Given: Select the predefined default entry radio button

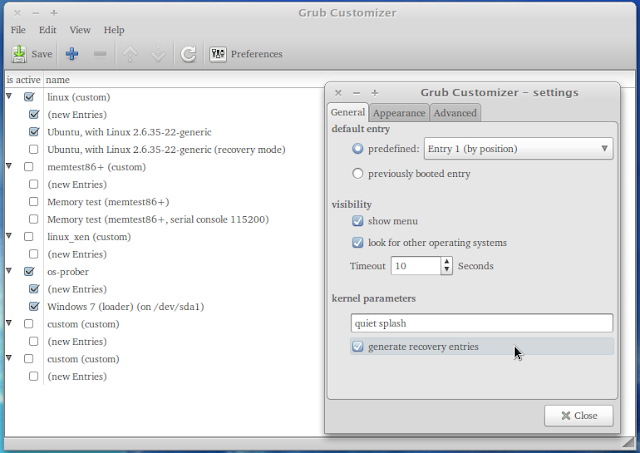Looking at the screenshot, I should [358, 149].
